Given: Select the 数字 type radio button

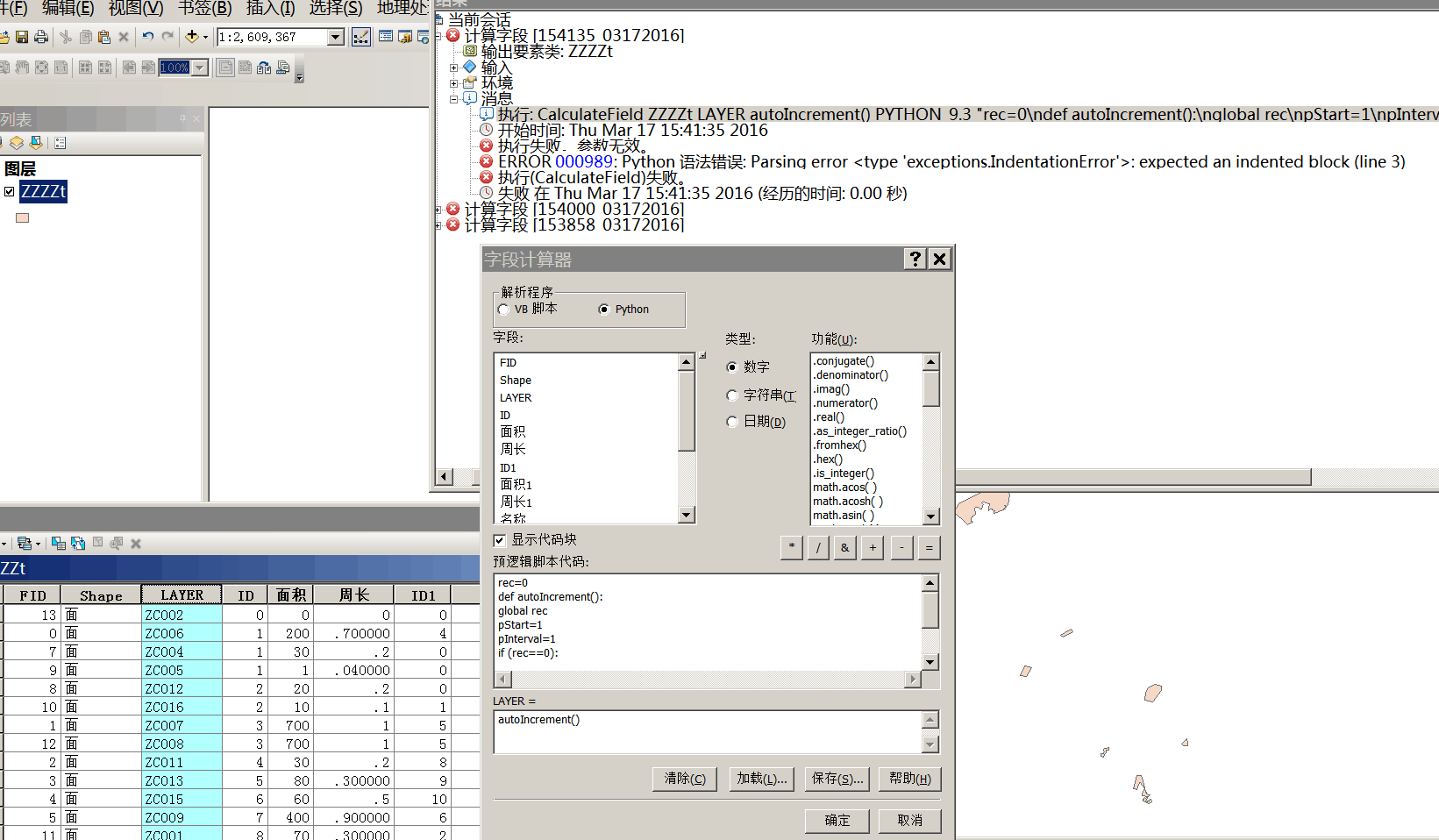Looking at the screenshot, I should pyautogui.click(x=732, y=367).
